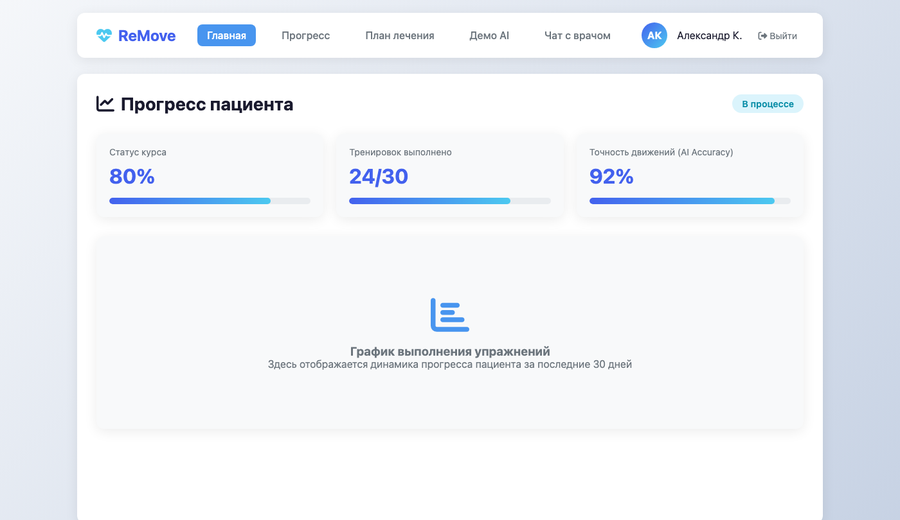
Task: Click the 24/30 workouts value
Action: [379, 176]
